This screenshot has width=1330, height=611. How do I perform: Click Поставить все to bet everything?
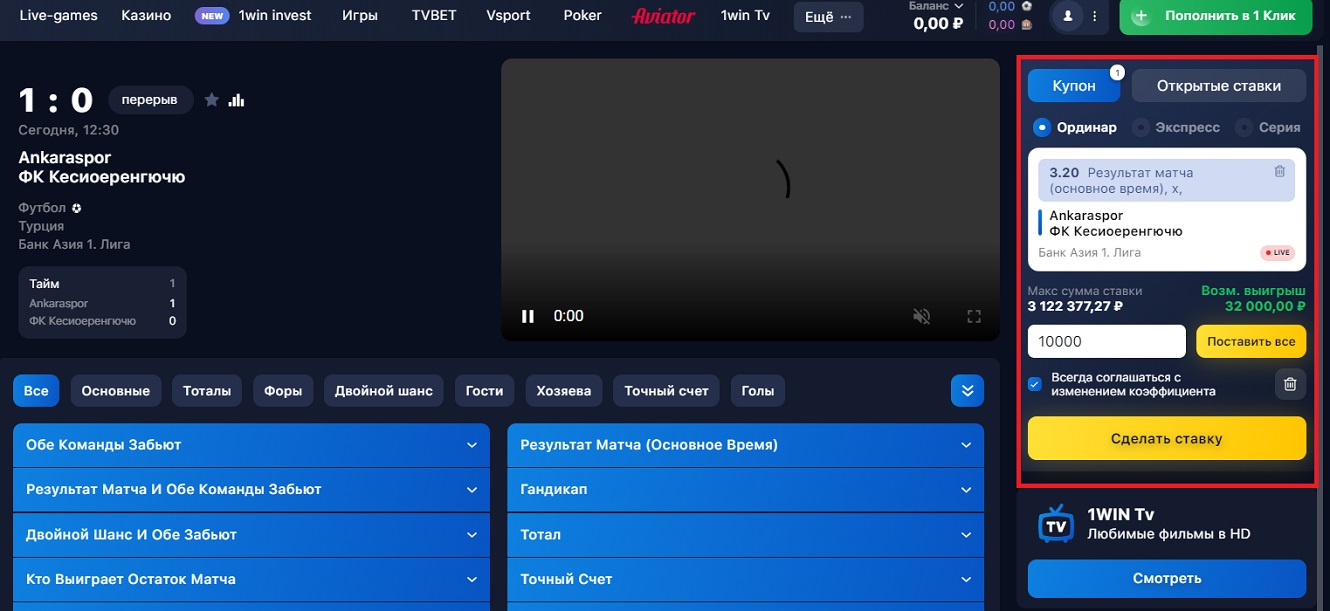click(1251, 341)
